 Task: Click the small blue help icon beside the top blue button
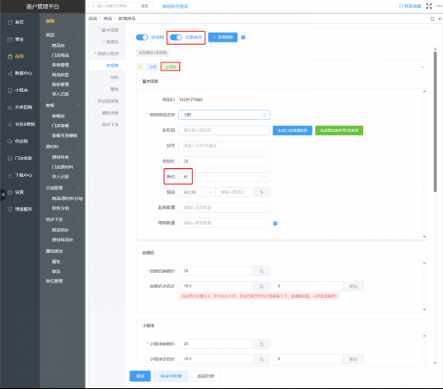point(243,37)
